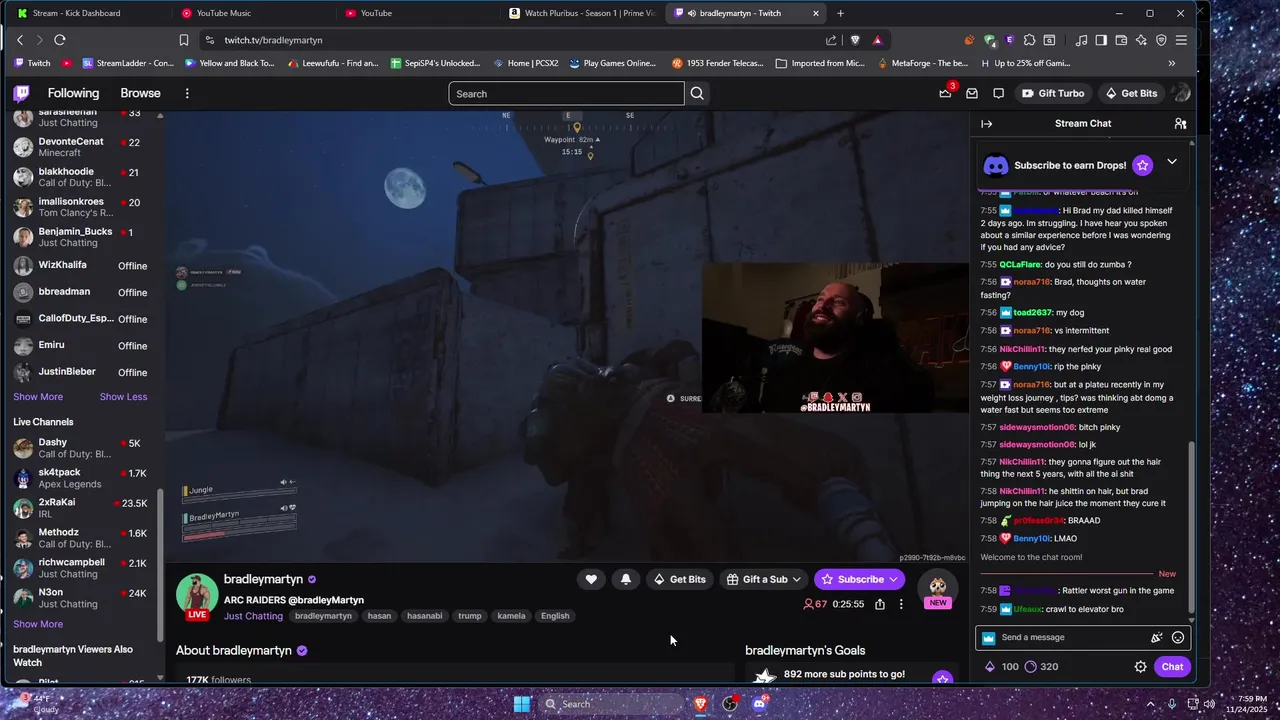Open chat settings gear
Viewport: 1280px width, 720px height.
pyautogui.click(x=1140, y=667)
